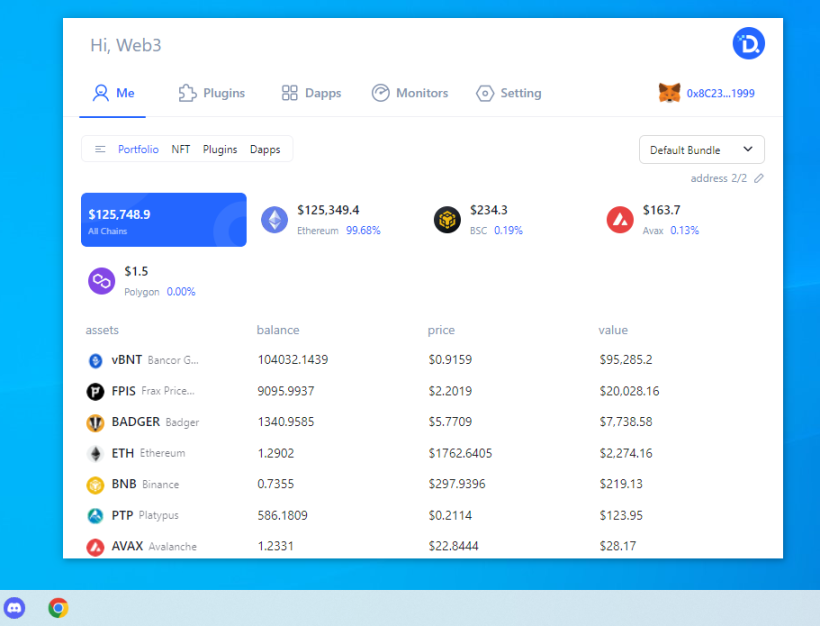Click the AVAX token icon in assets
The height and width of the screenshot is (626, 820).
(x=95, y=547)
